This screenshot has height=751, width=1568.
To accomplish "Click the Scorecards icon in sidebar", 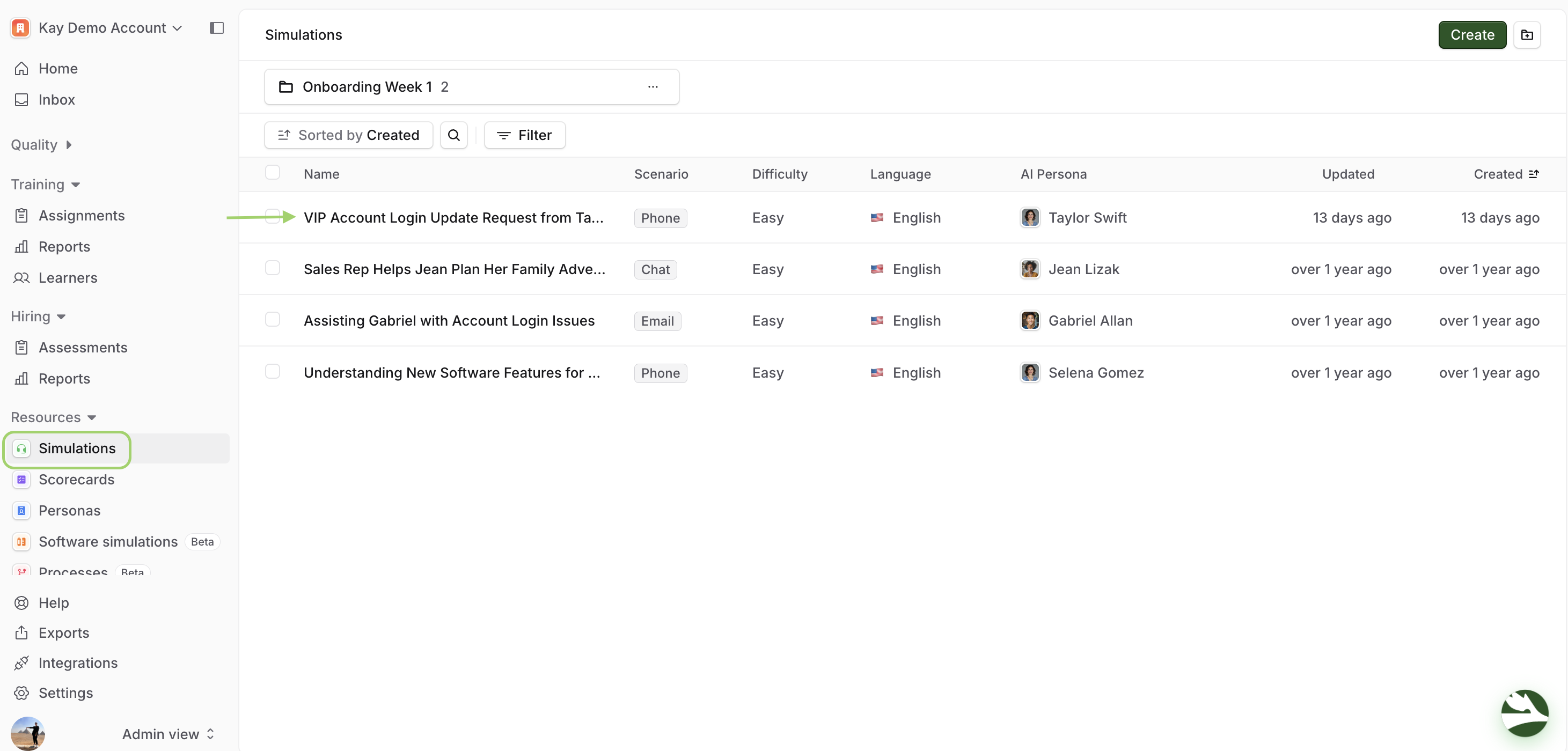I will point(21,480).
